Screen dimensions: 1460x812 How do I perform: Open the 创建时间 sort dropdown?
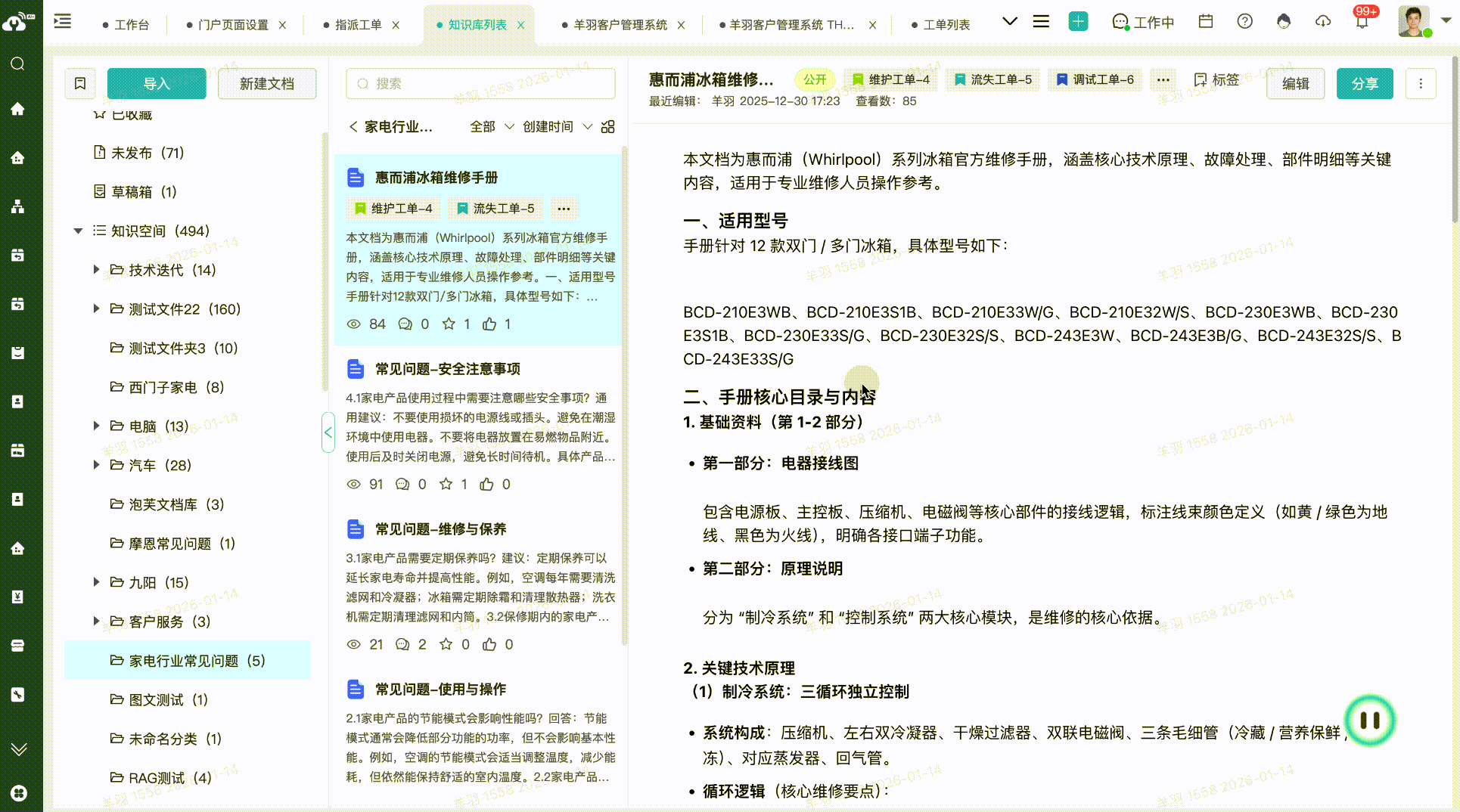(558, 127)
